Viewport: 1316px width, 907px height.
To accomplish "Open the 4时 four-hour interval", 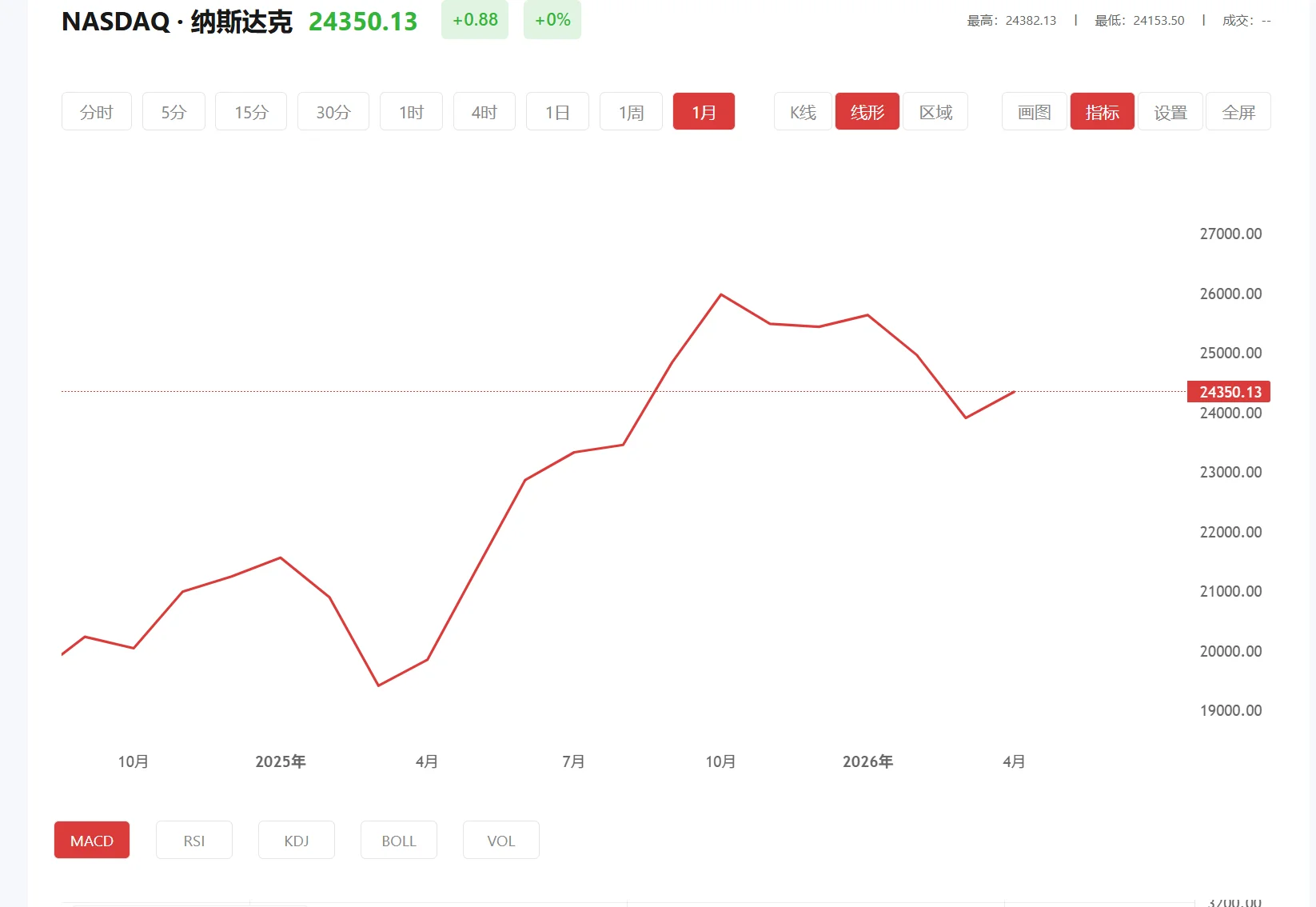I will tap(484, 111).
